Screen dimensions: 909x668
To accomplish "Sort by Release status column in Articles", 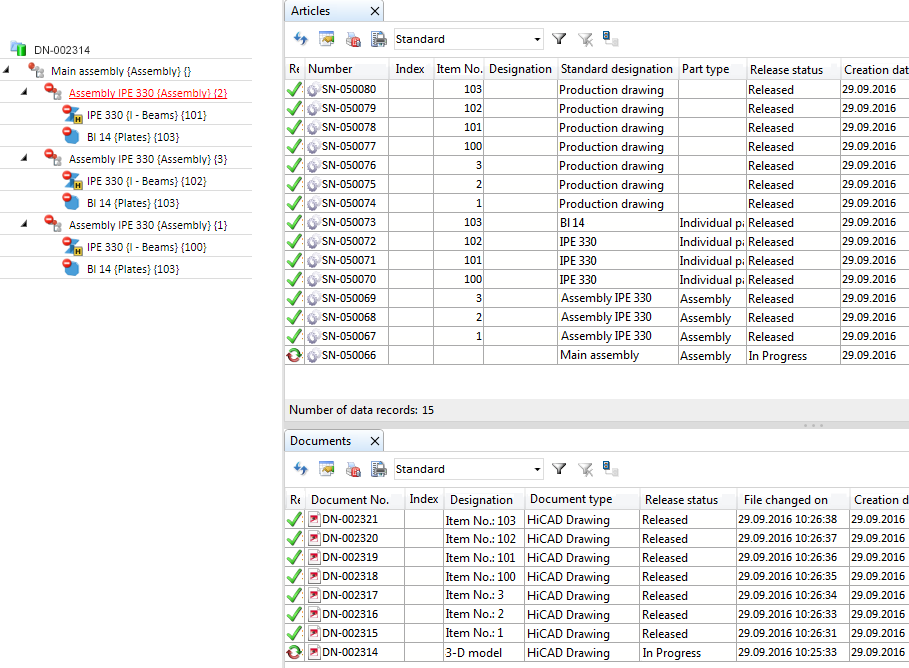I will point(786,70).
